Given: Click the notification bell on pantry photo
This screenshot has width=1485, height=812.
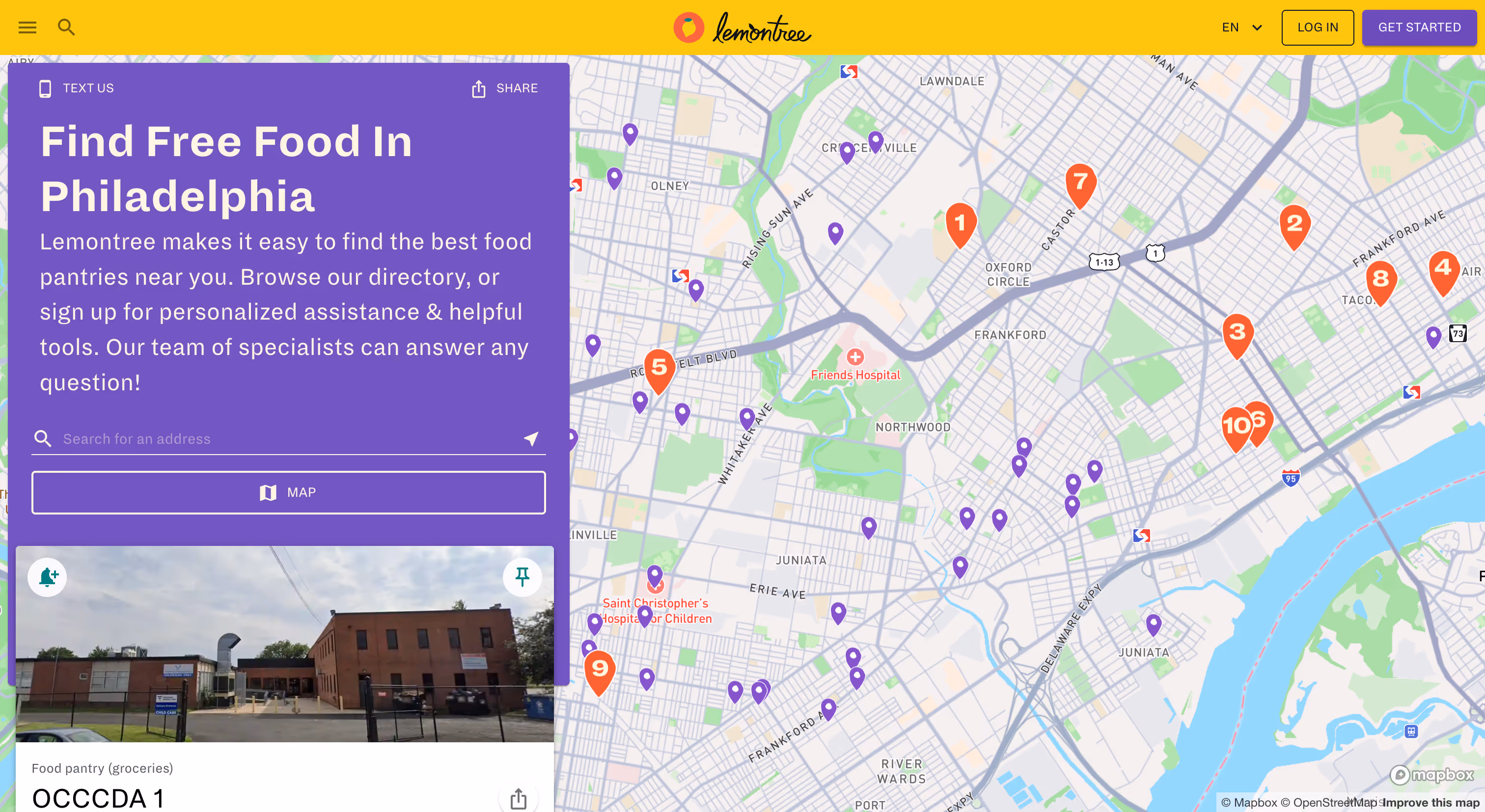Looking at the screenshot, I should [48, 577].
